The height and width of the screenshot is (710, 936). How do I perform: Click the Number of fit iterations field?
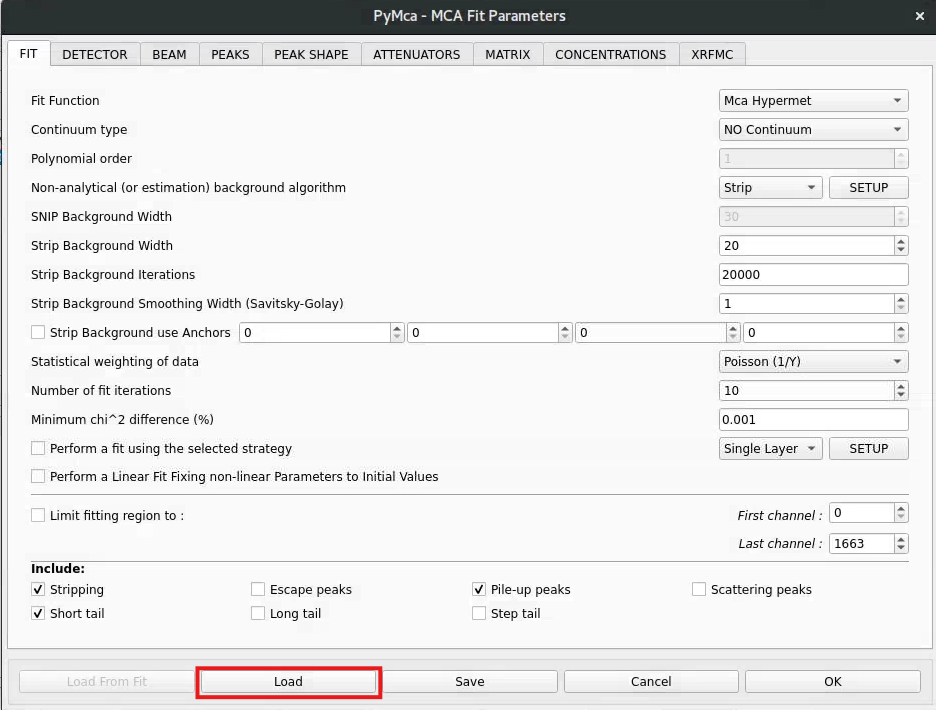806,391
